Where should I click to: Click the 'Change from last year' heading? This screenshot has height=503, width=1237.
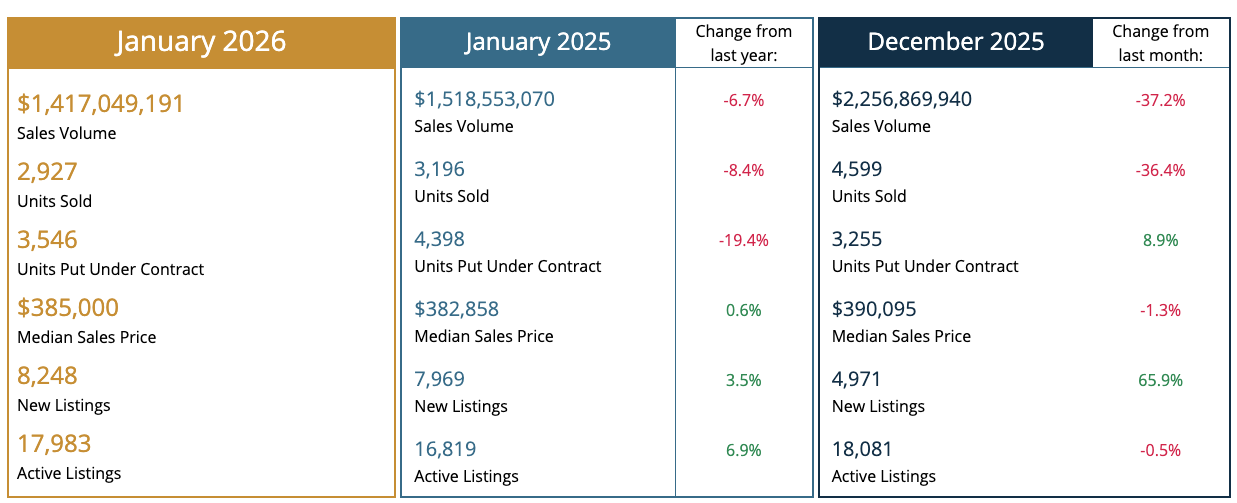pyautogui.click(x=743, y=43)
